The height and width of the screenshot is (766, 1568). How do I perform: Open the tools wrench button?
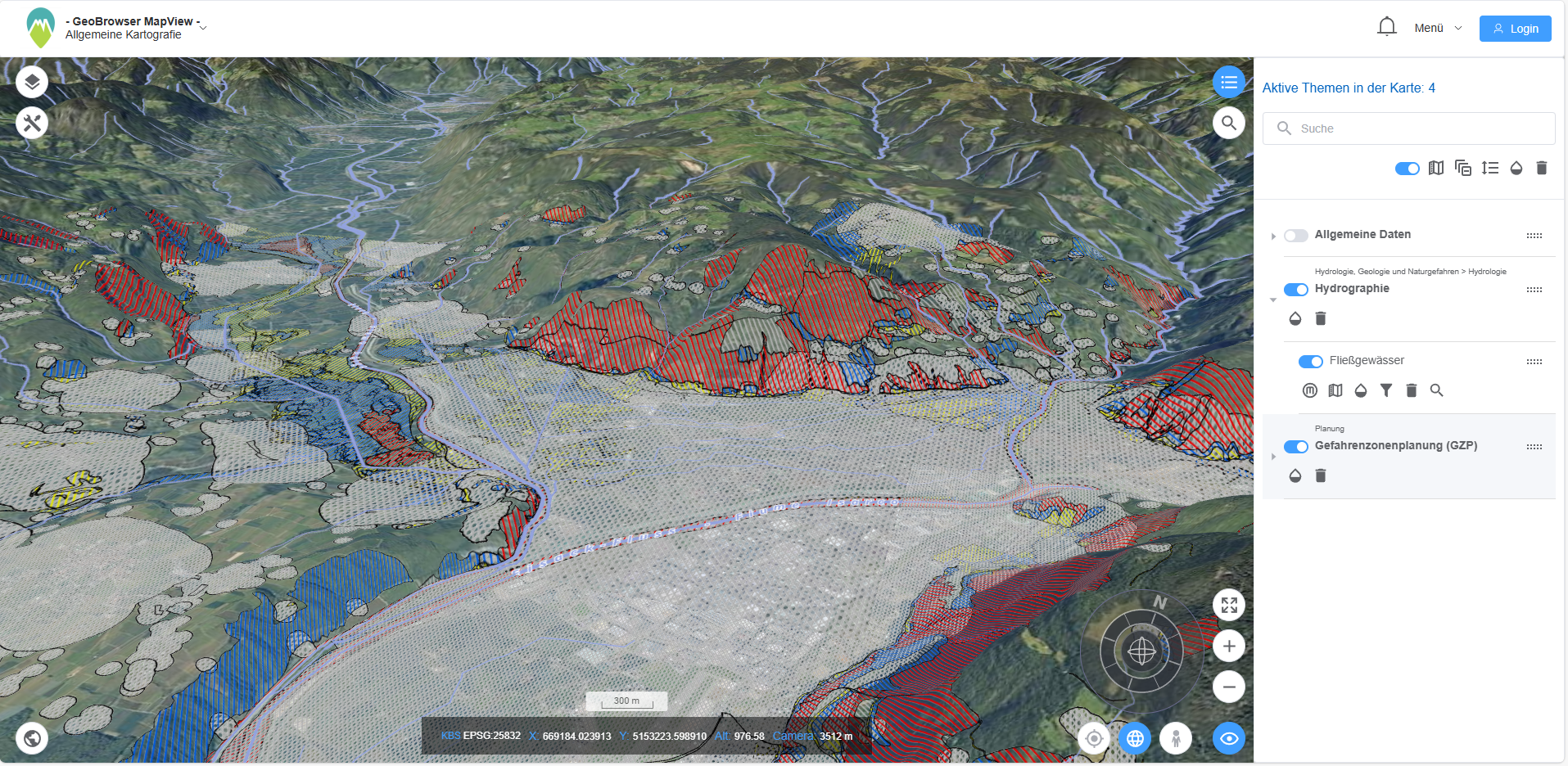(x=32, y=124)
